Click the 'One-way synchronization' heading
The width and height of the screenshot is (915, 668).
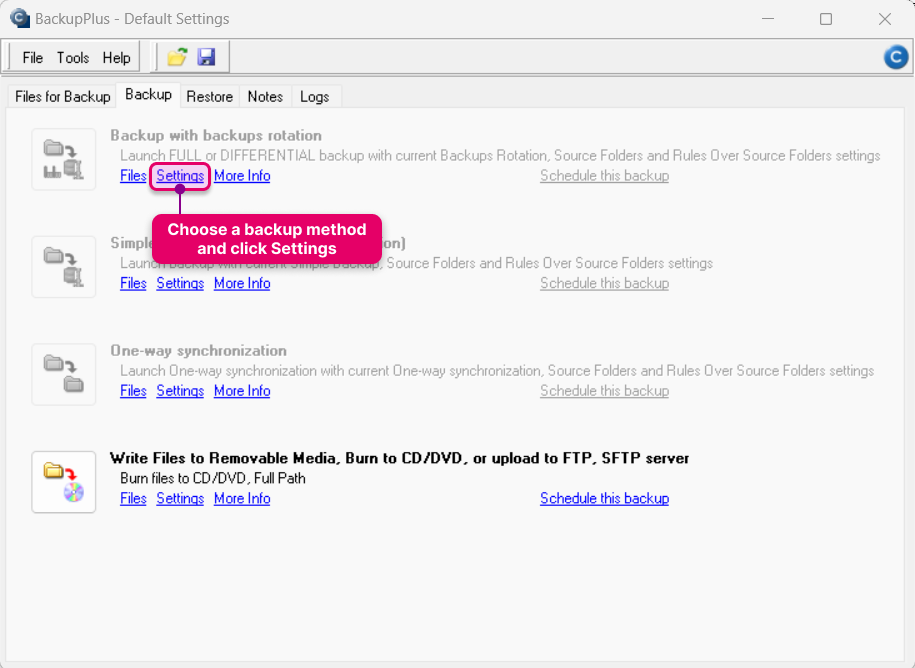click(198, 351)
